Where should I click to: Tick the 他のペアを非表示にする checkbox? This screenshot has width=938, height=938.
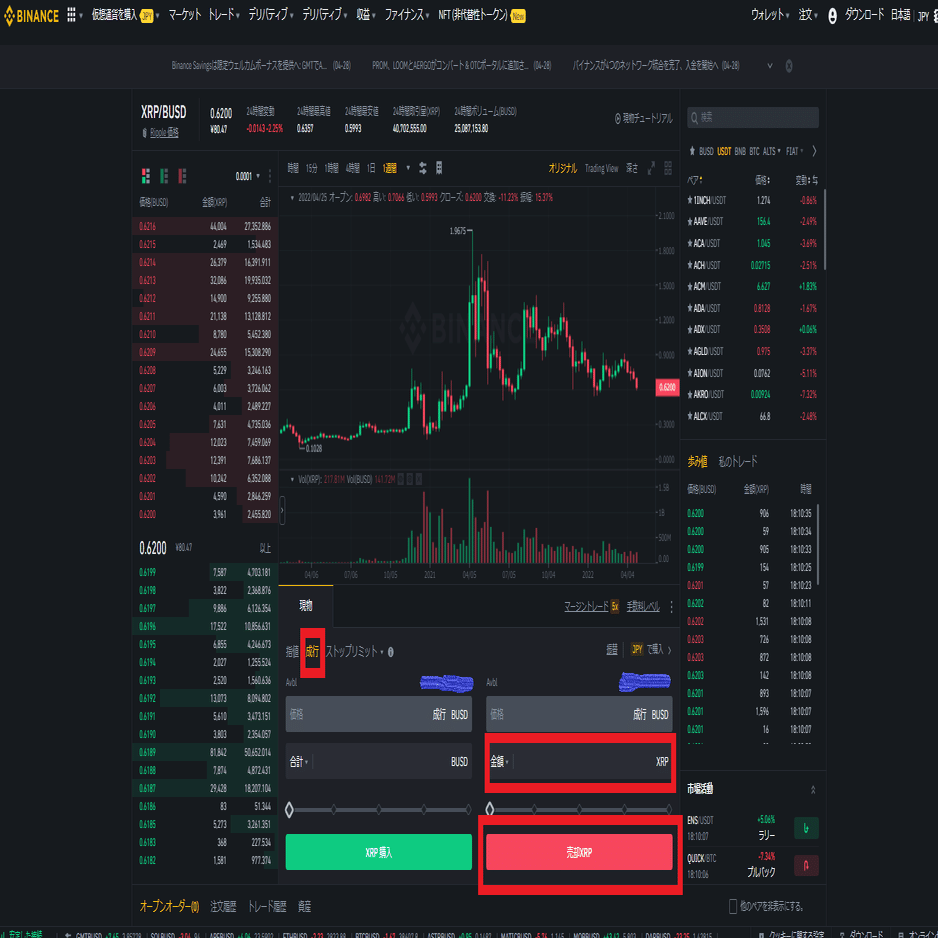733,906
